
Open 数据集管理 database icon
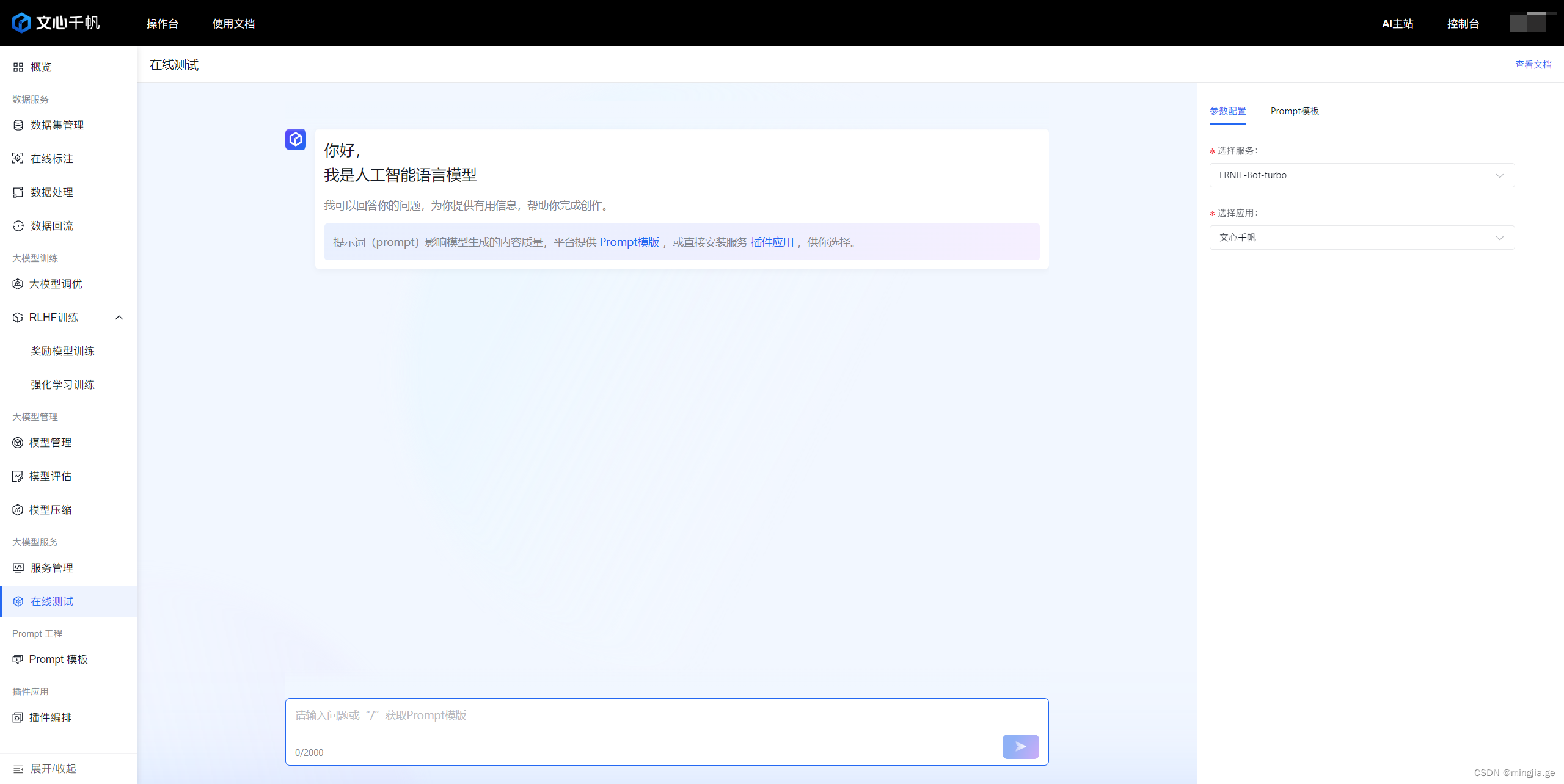(x=18, y=125)
